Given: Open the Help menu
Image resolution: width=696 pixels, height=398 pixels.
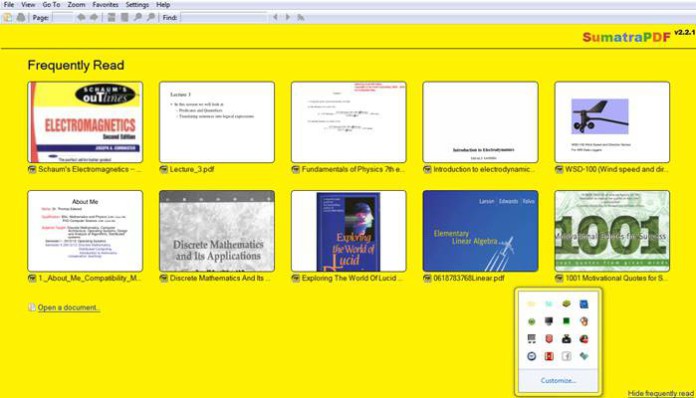Looking at the screenshot, I should pyautogui.click(x=163, y=4).
